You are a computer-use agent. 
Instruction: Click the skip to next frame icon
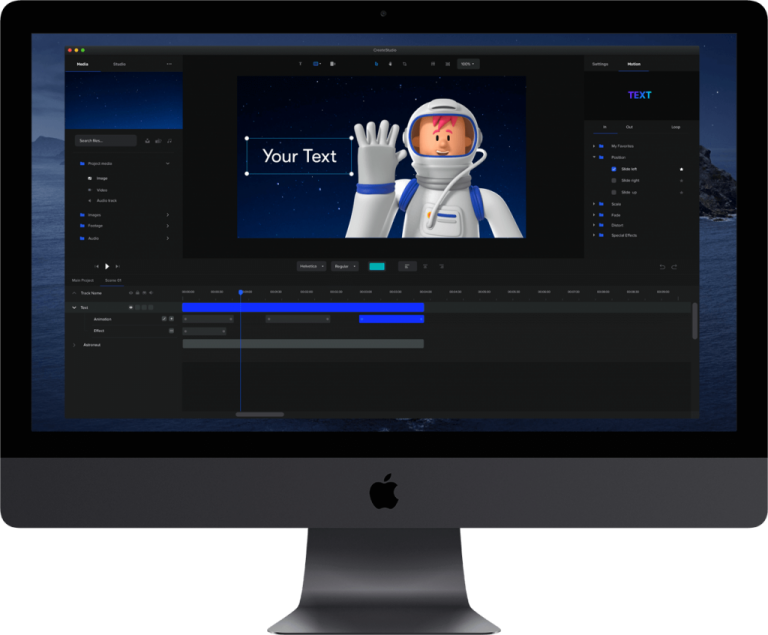click(118, 266)
